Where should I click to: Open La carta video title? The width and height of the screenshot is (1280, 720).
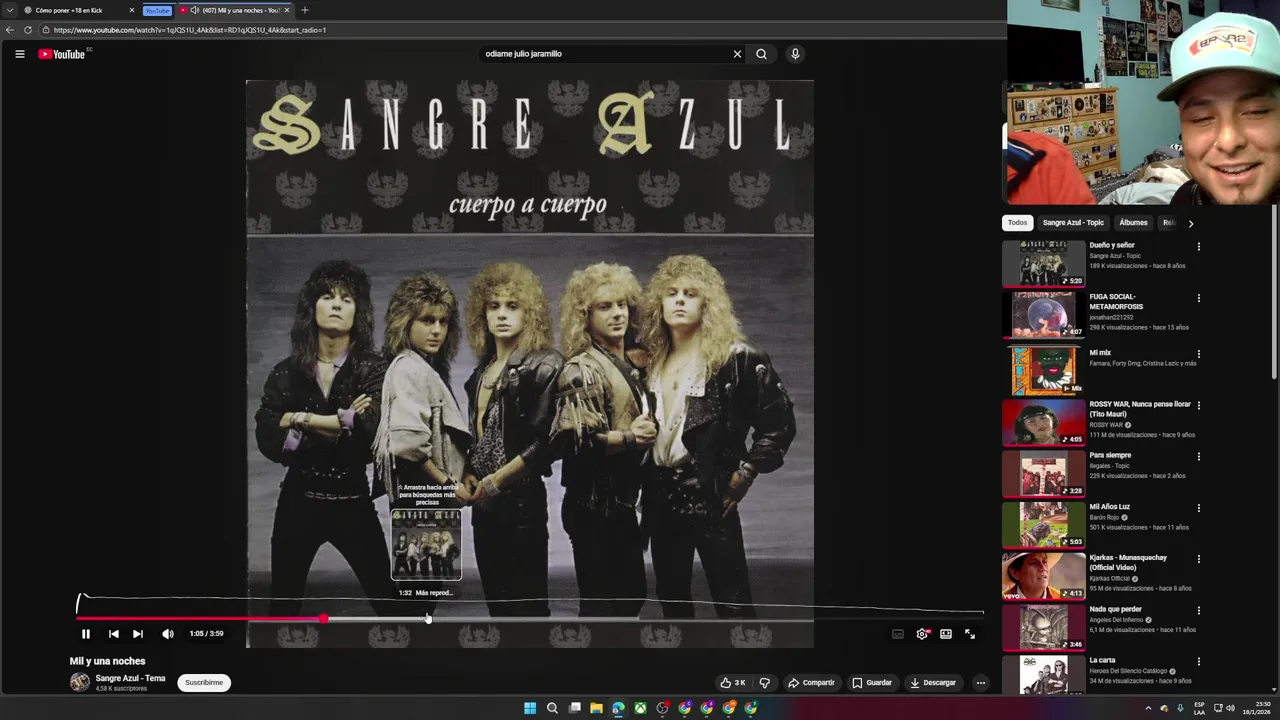coord(1102,660)
